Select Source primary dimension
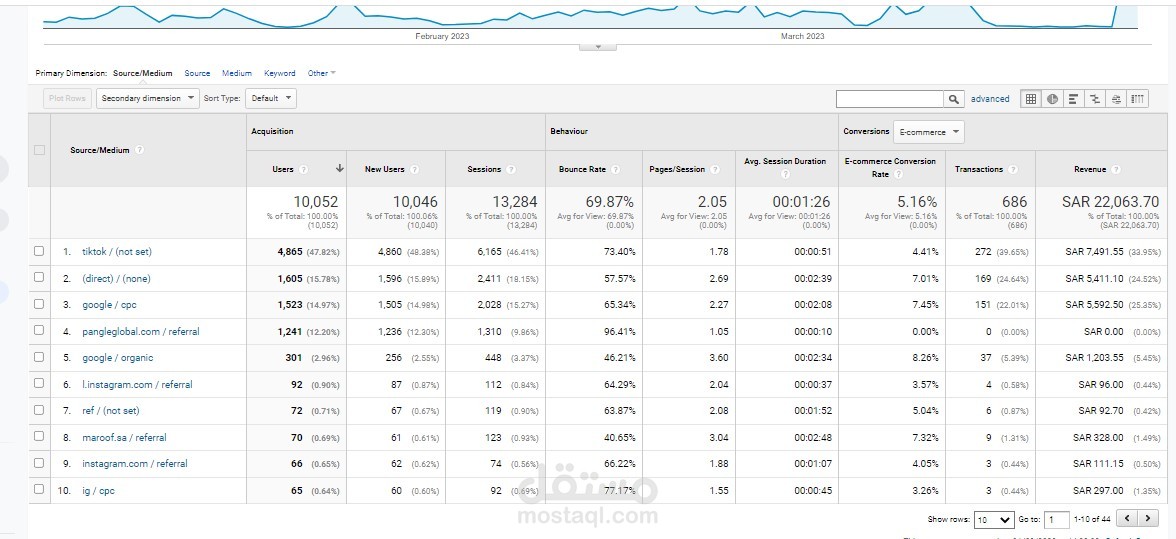 pos(197,73)
